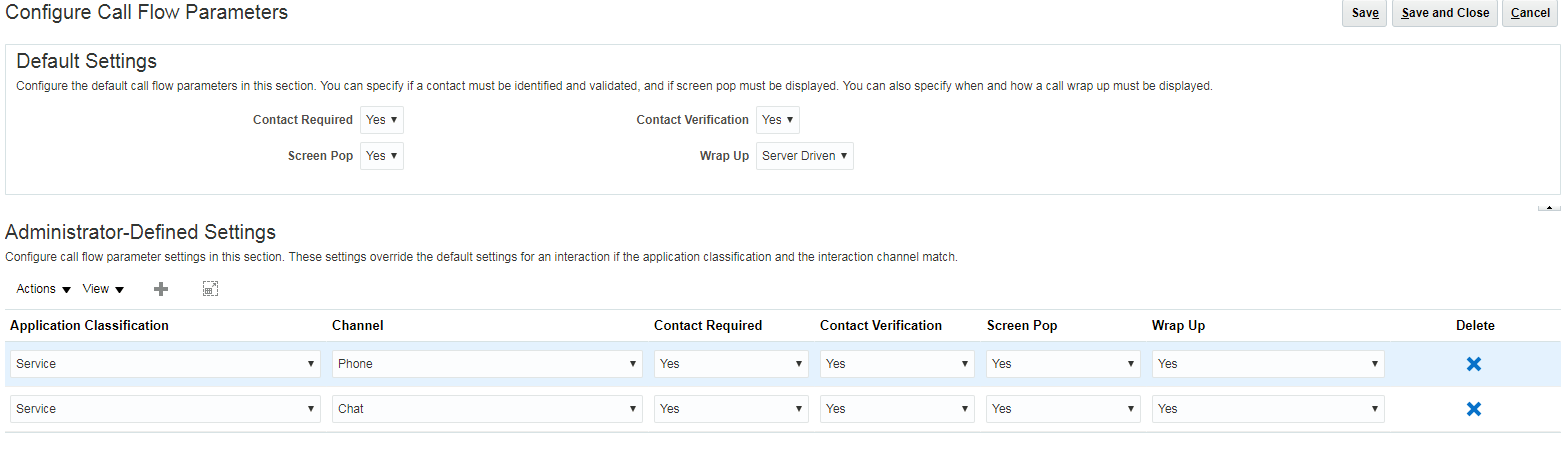Select the Wrap Up dropdown in Chat row

tap(1268, 409)
